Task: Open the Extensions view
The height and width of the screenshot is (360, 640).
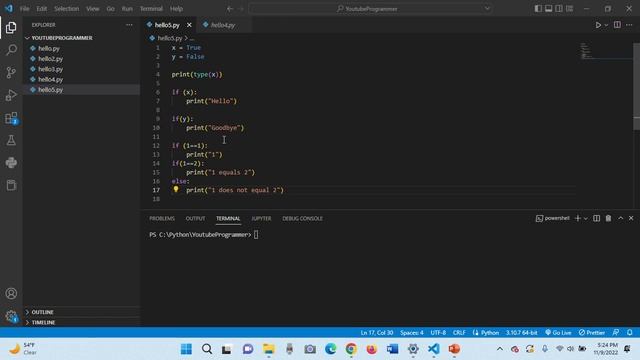Action: tap(11, 118)
